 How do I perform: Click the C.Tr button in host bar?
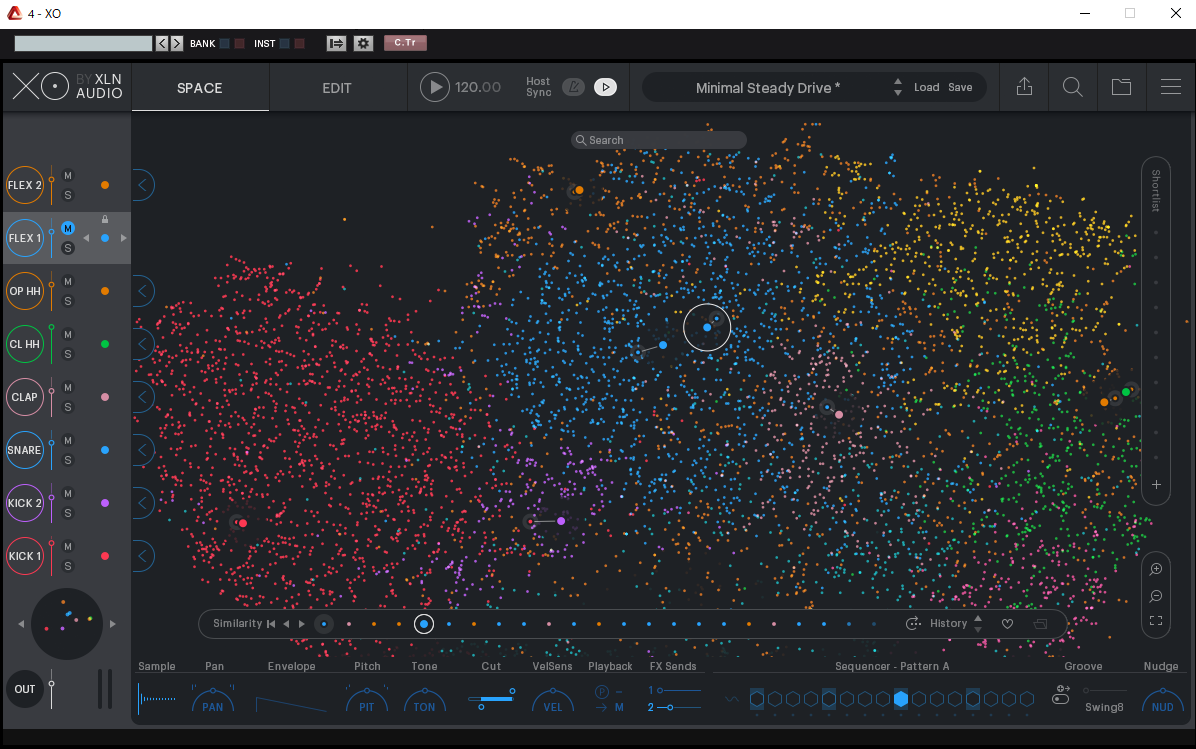pyautogui.click(x=405, y=43)
